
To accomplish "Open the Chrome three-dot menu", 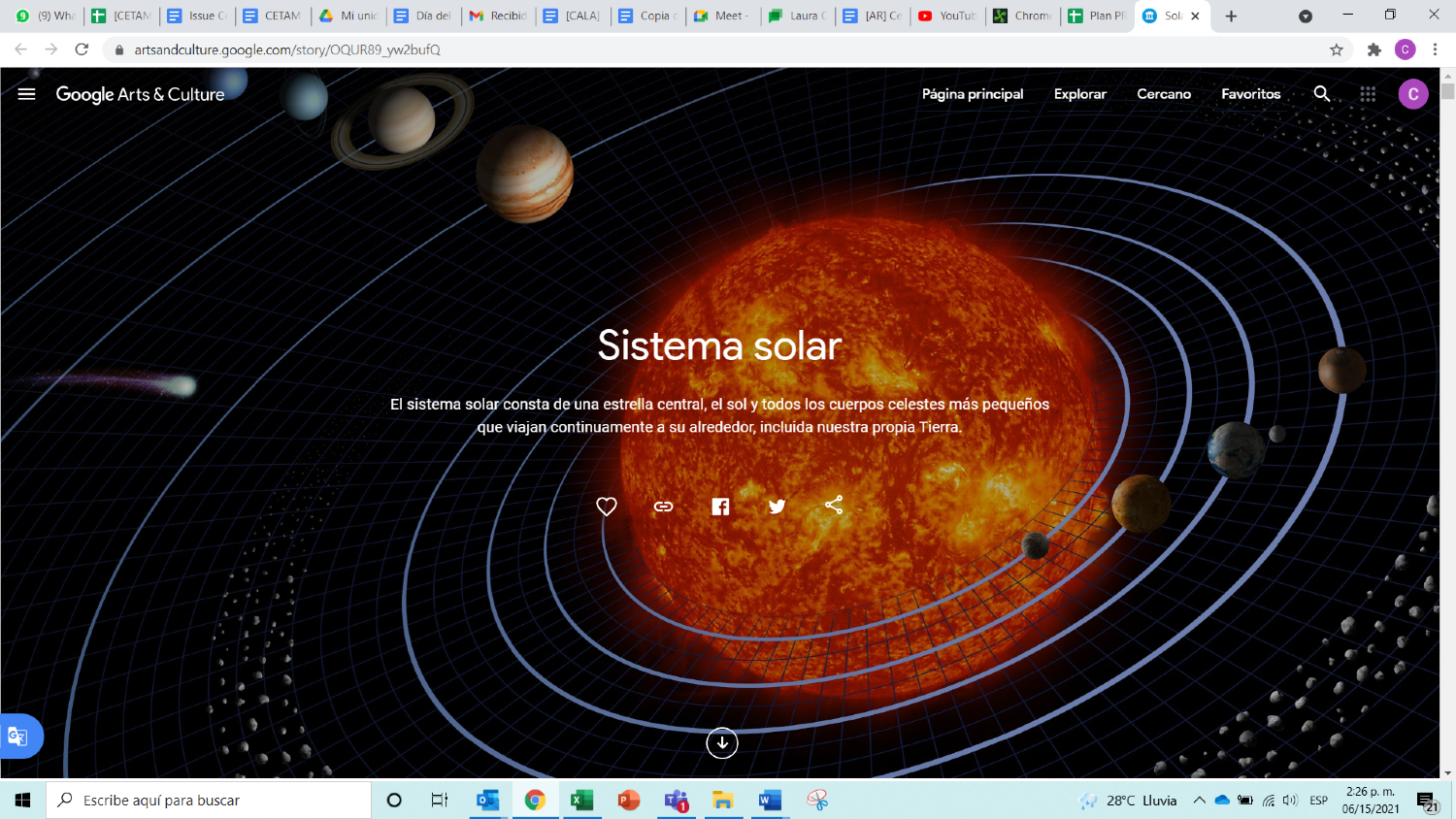I will (1435, 49).
